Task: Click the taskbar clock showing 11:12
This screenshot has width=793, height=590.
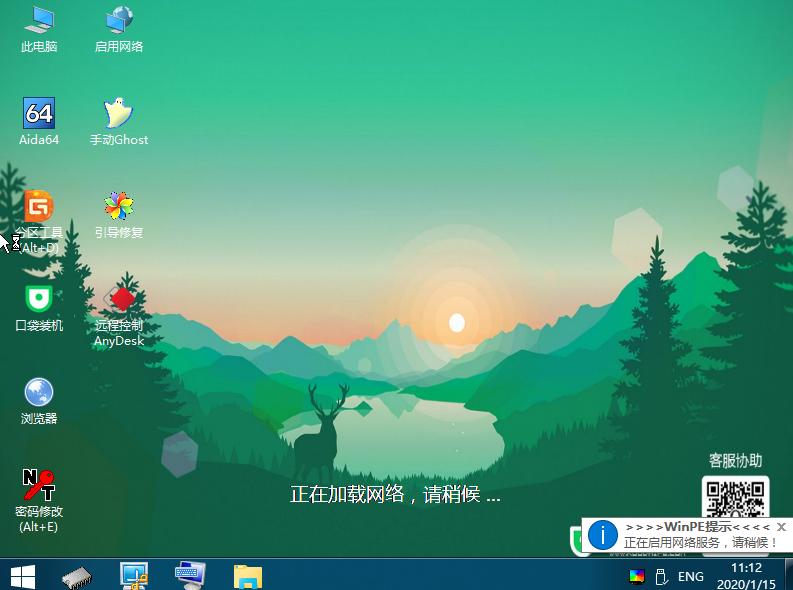Action: click(739, 575)
